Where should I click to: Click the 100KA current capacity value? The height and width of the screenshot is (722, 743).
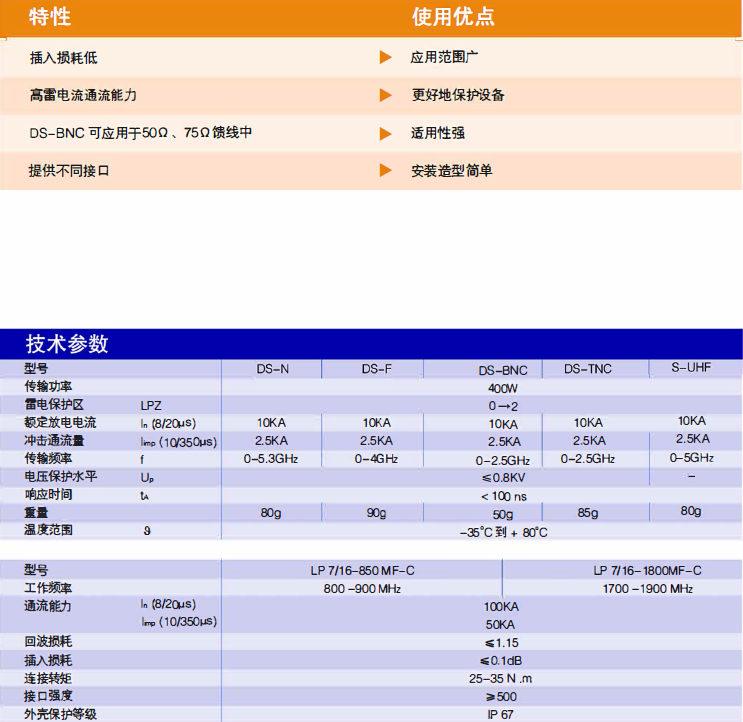click(501, 607)
